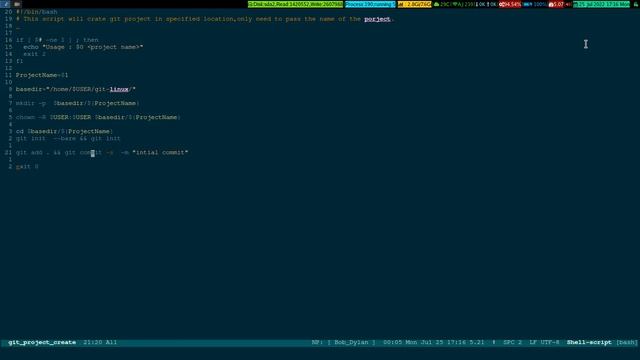
Task: Select the lock icon at top right corner
Action: [x=635, y=4]
